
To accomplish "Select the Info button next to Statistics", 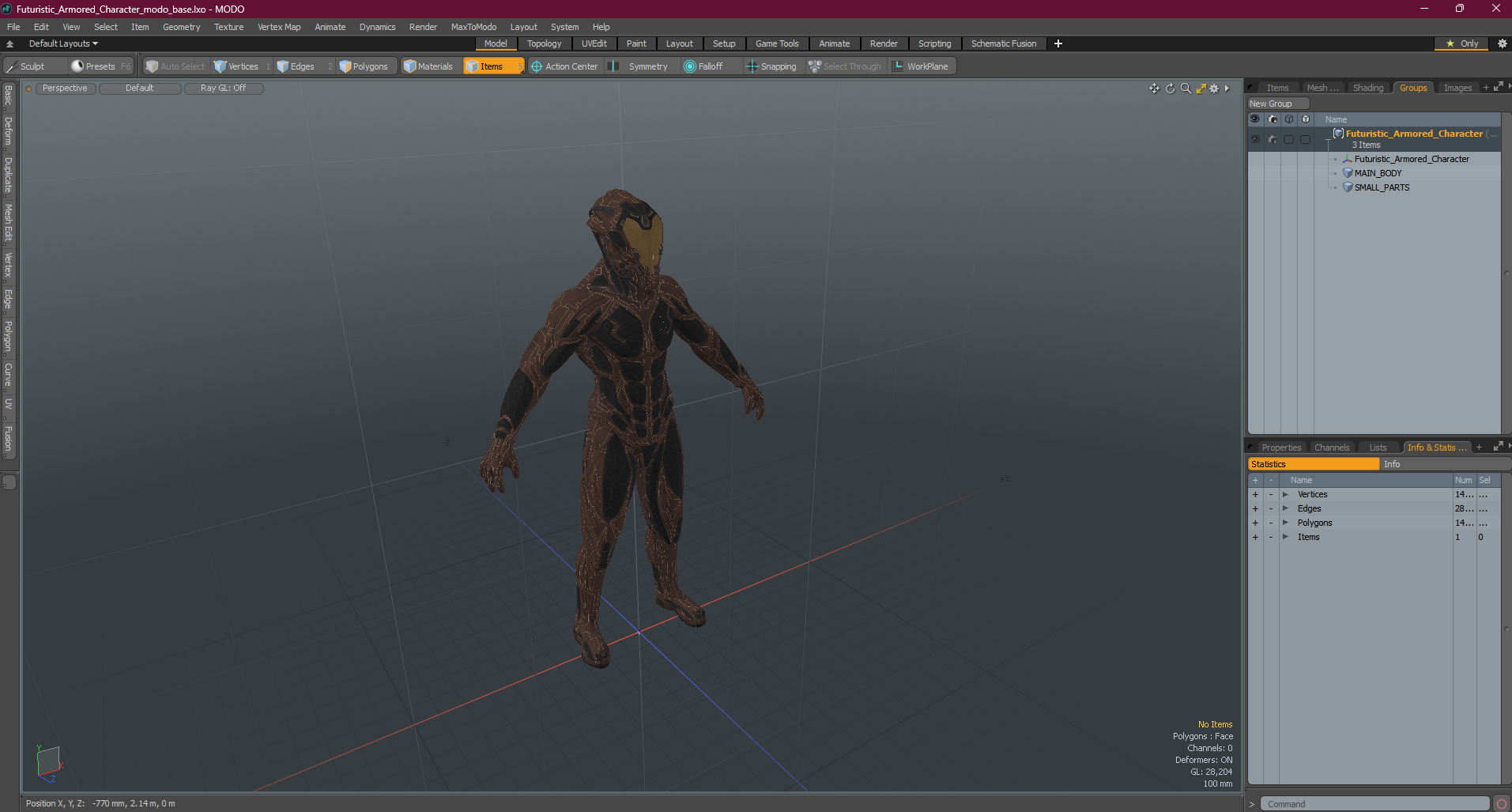I will (1445, 464).
